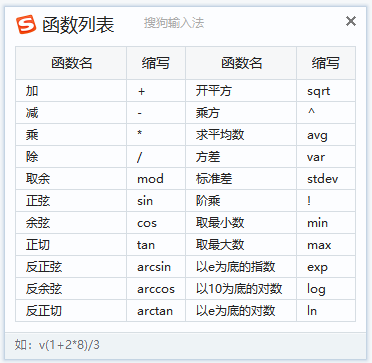This screenshot has width=372, height=363.
Task: Click the avg abbreviation
Action: click(x=317, y=136)
